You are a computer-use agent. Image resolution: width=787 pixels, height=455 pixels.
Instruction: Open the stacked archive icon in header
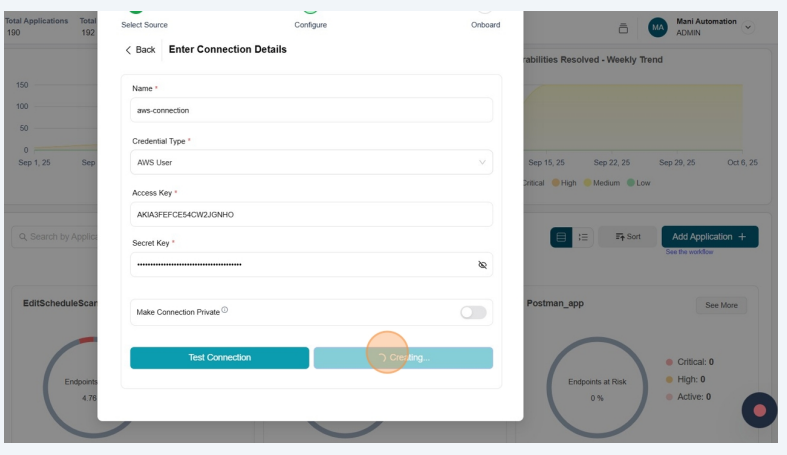tap(623, 28)
